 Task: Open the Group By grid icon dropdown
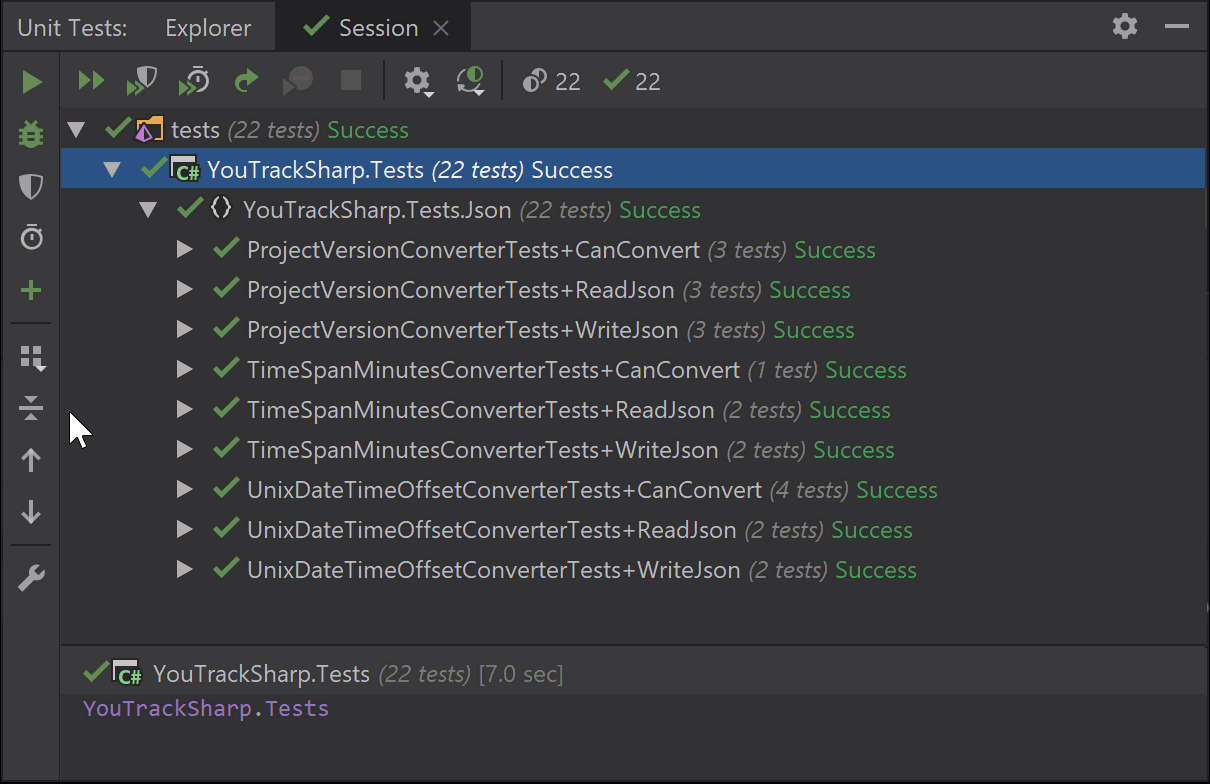tap(32, 358)
